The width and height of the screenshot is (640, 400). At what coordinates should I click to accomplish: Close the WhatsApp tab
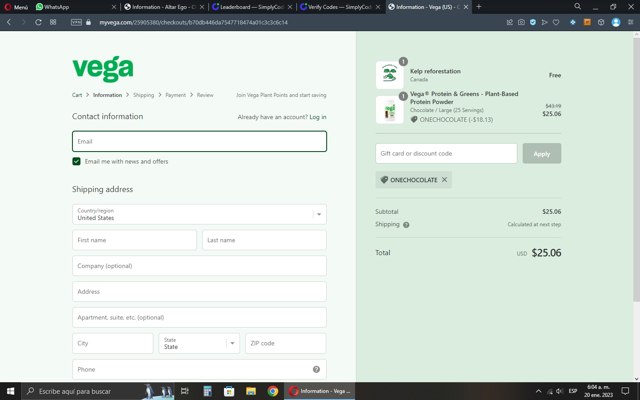click(x=114, y=7)
